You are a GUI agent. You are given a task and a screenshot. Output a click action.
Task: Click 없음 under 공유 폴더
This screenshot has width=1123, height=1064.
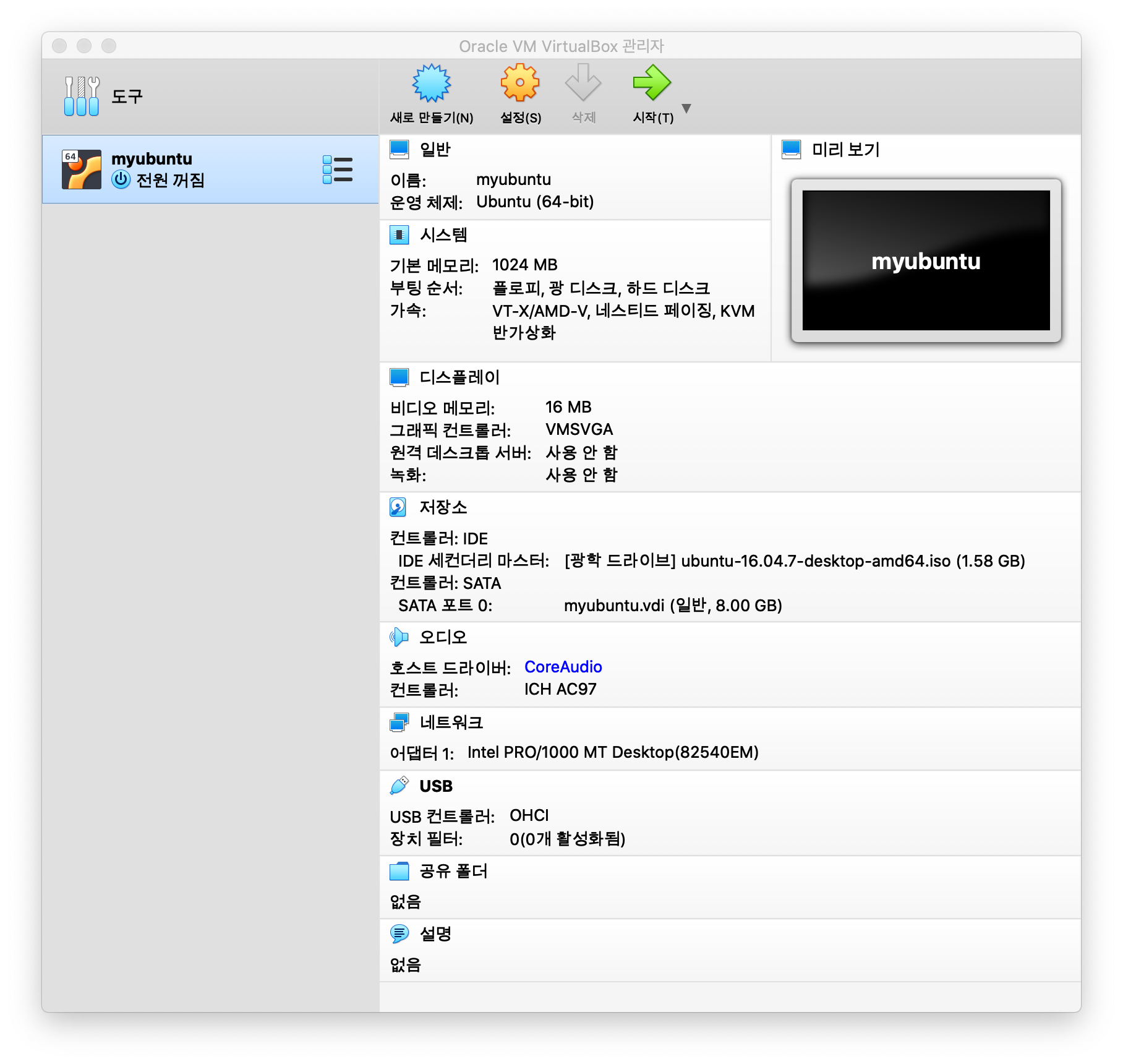pyautogui.click(x=405, y=902)
